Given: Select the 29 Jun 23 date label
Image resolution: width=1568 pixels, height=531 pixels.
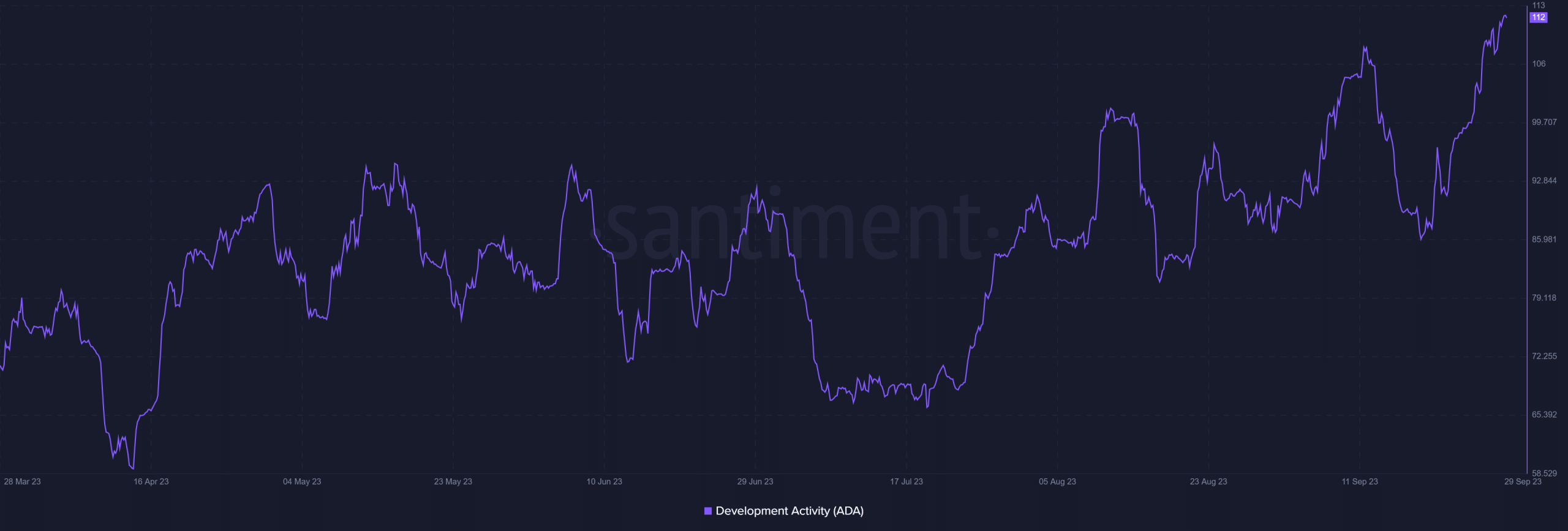Looking at the screenshot, I should [x=755, y=481].
